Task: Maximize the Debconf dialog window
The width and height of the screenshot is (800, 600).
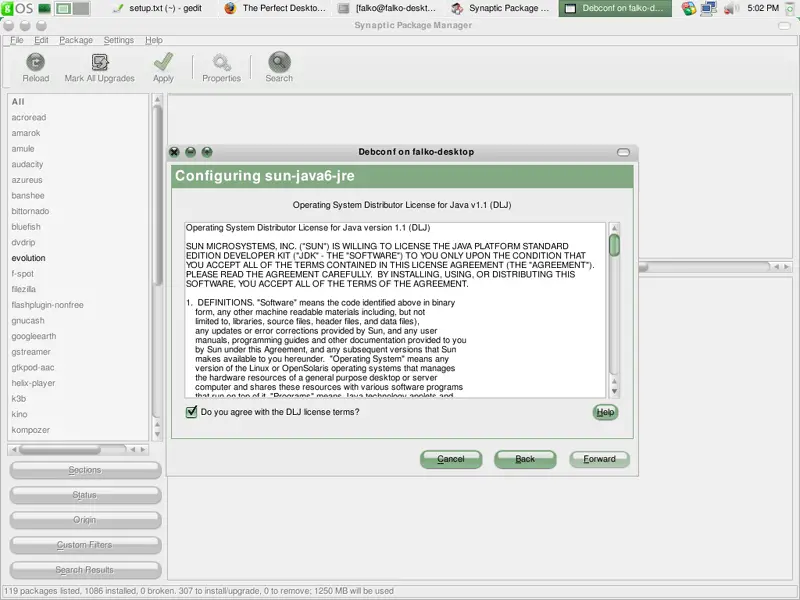Action: (x=207, y=152)
